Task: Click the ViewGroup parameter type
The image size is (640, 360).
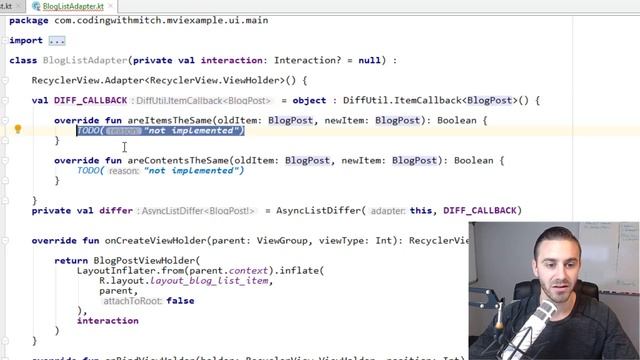Action: (282, 240)
